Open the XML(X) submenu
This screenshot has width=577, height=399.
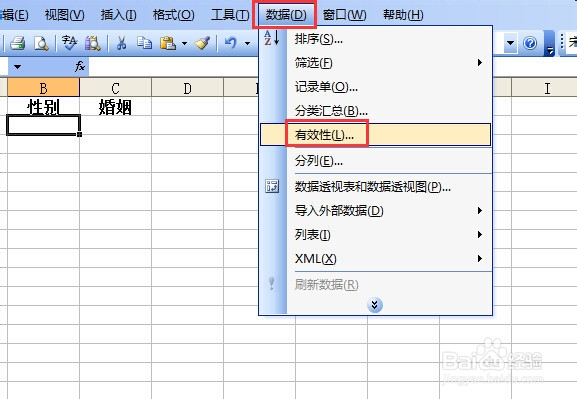375,258
